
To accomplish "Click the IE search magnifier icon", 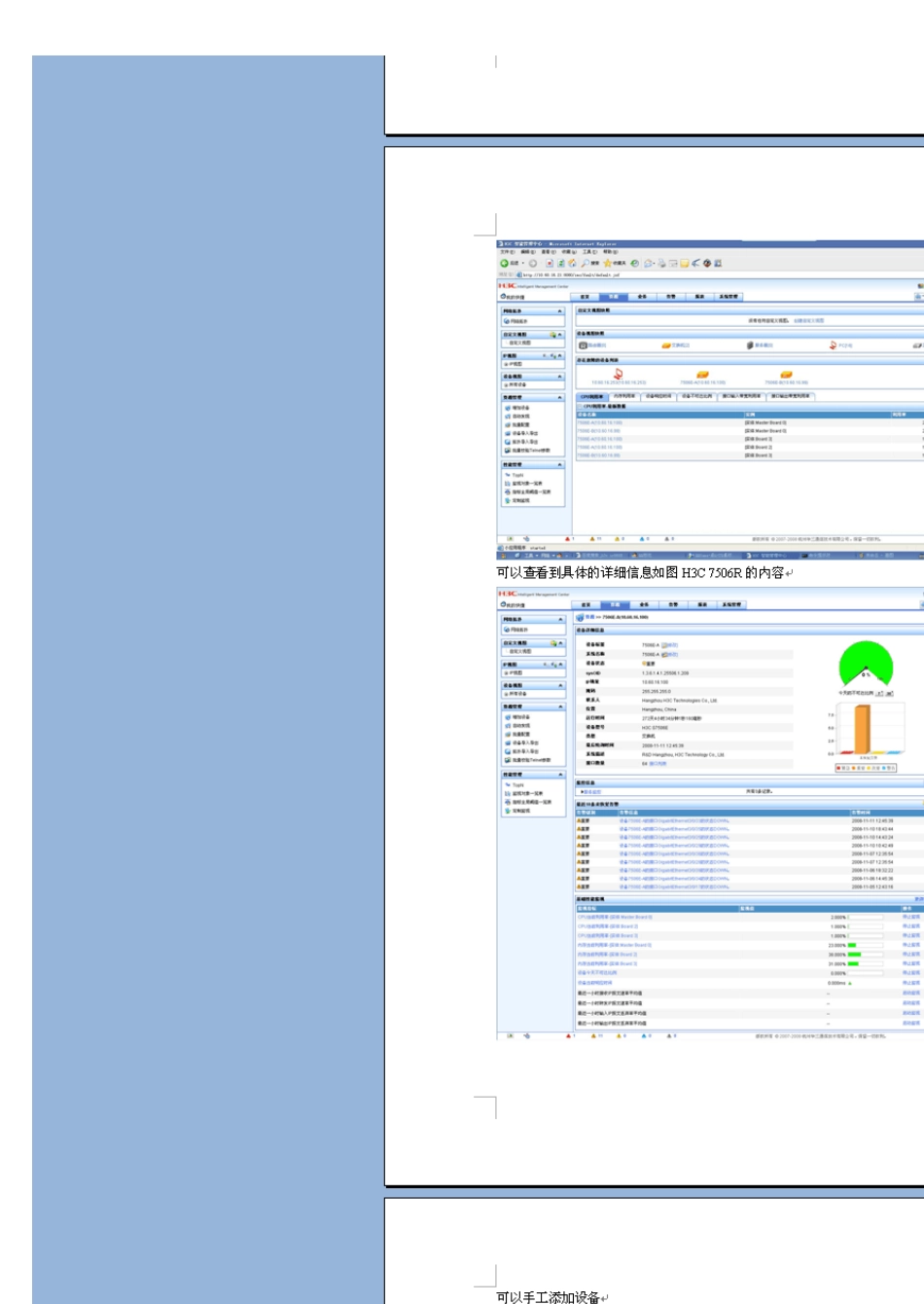I will tap(585, 263).
